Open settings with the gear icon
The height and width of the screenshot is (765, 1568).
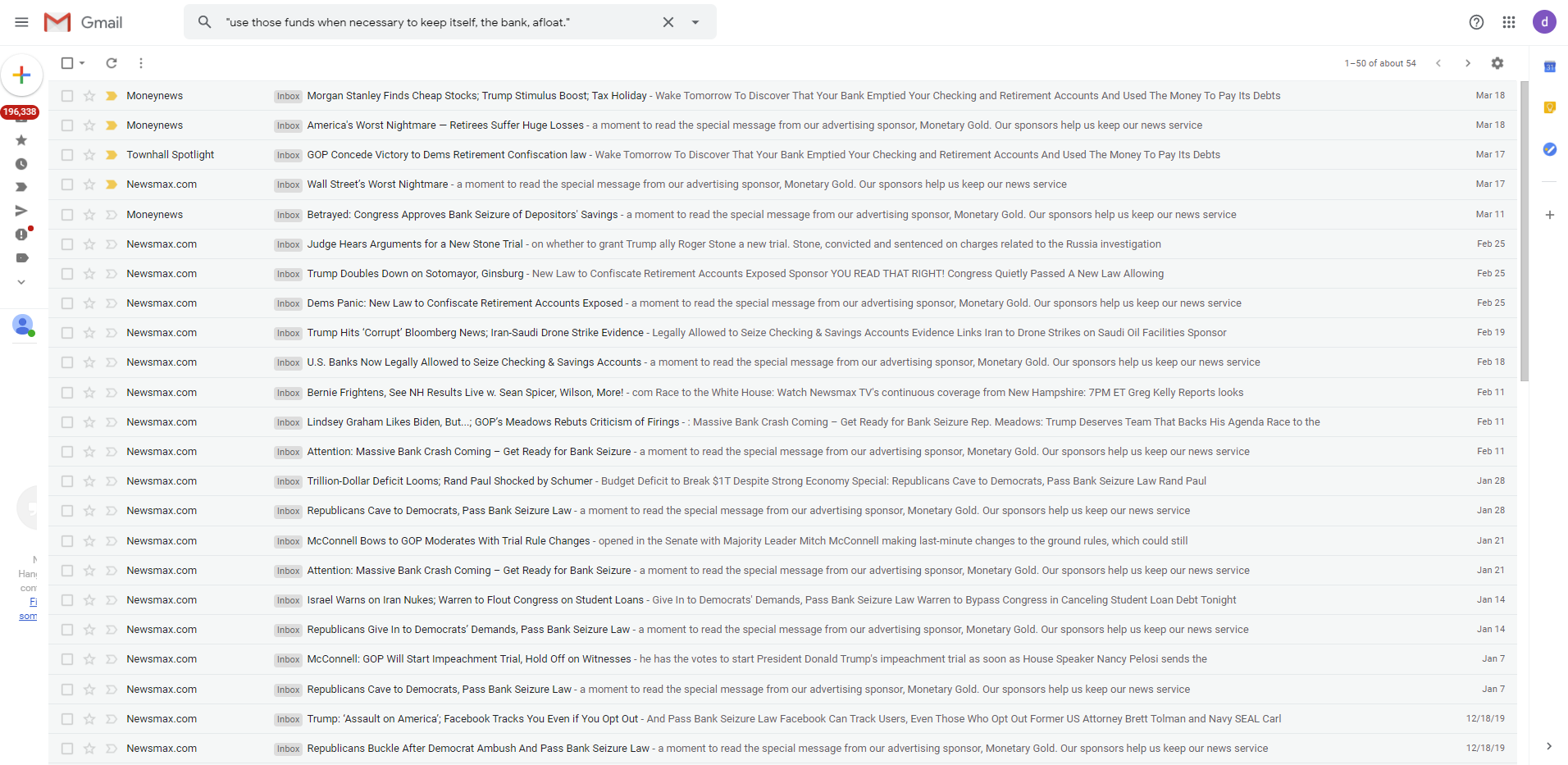click(1497, 63)
